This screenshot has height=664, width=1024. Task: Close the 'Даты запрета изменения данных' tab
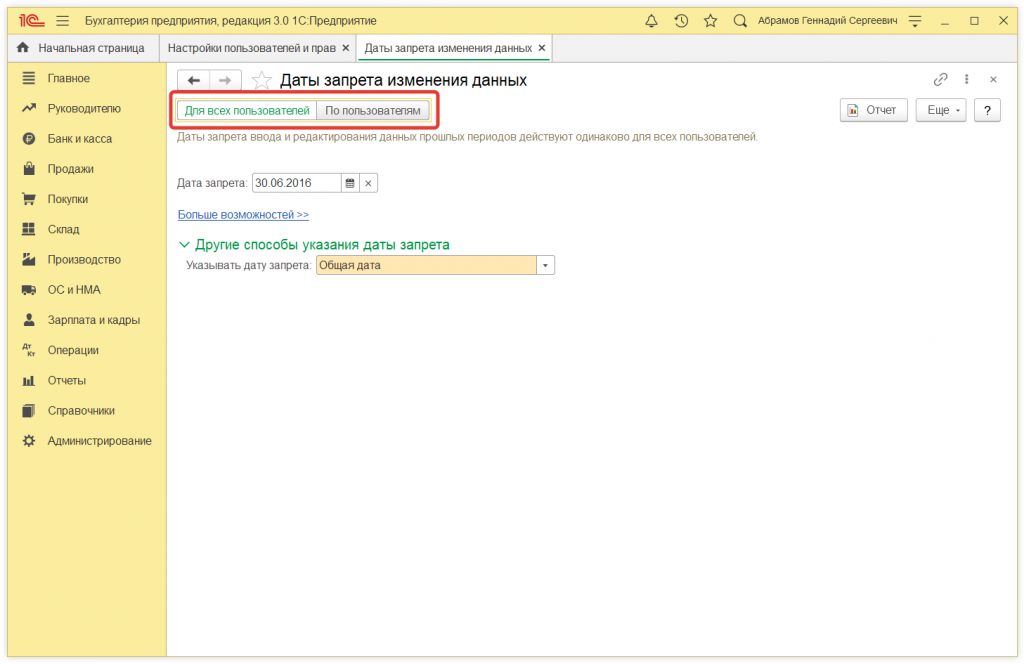pos(542,48)
